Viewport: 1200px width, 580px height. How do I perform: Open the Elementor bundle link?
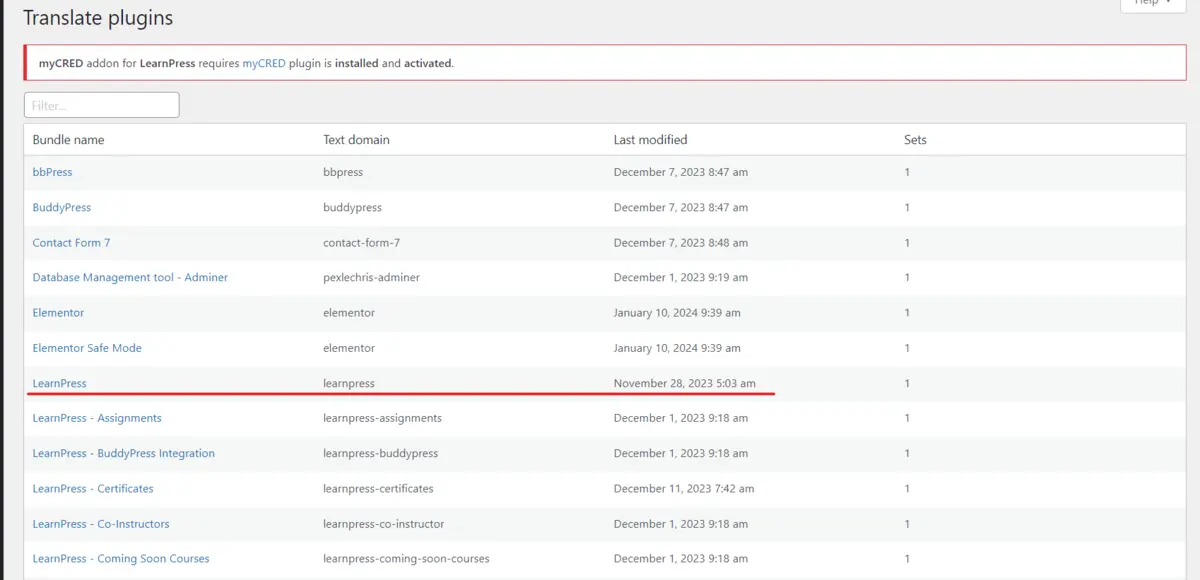click(58, 313)
